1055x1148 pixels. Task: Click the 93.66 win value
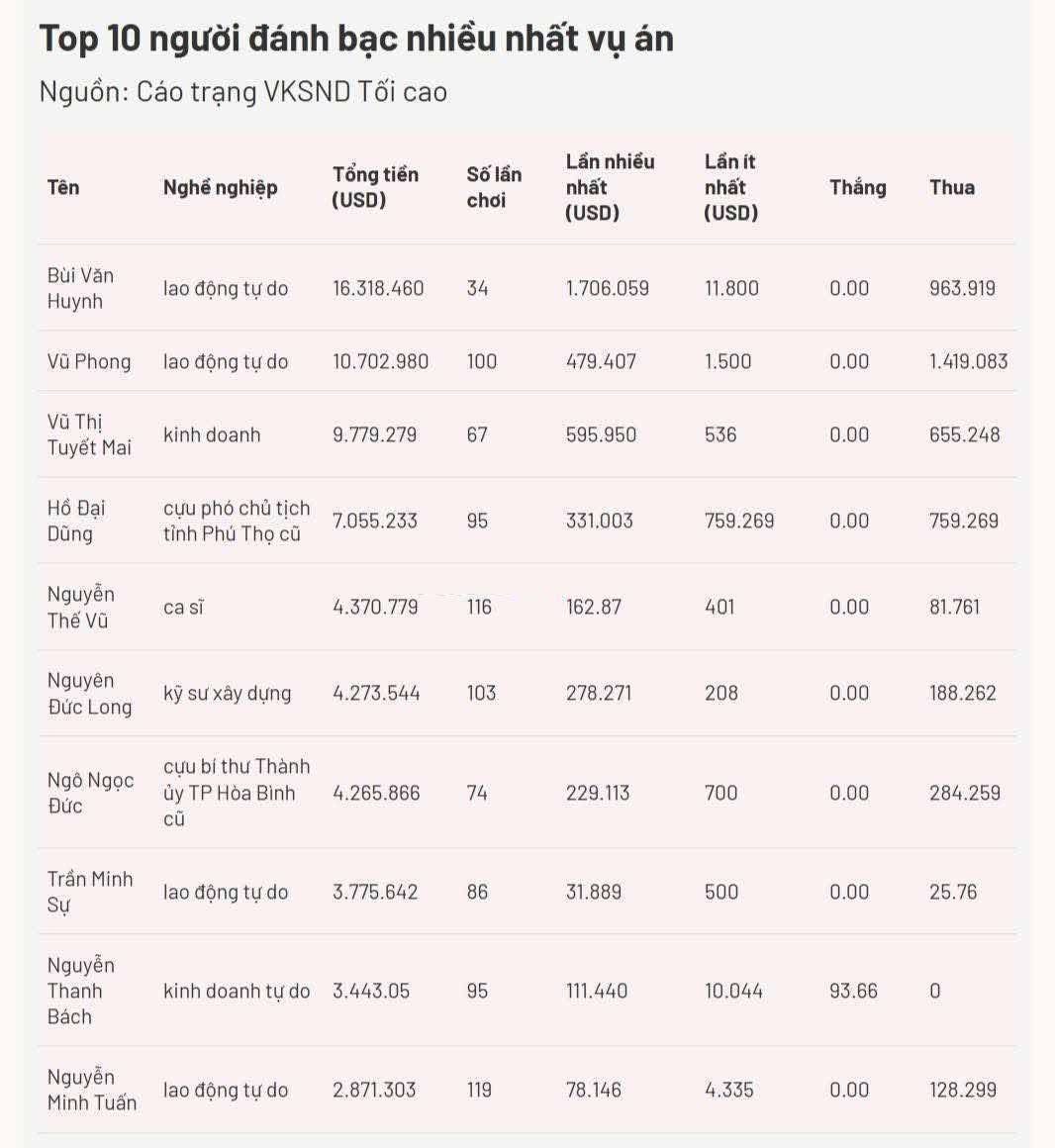coord(853,991)
